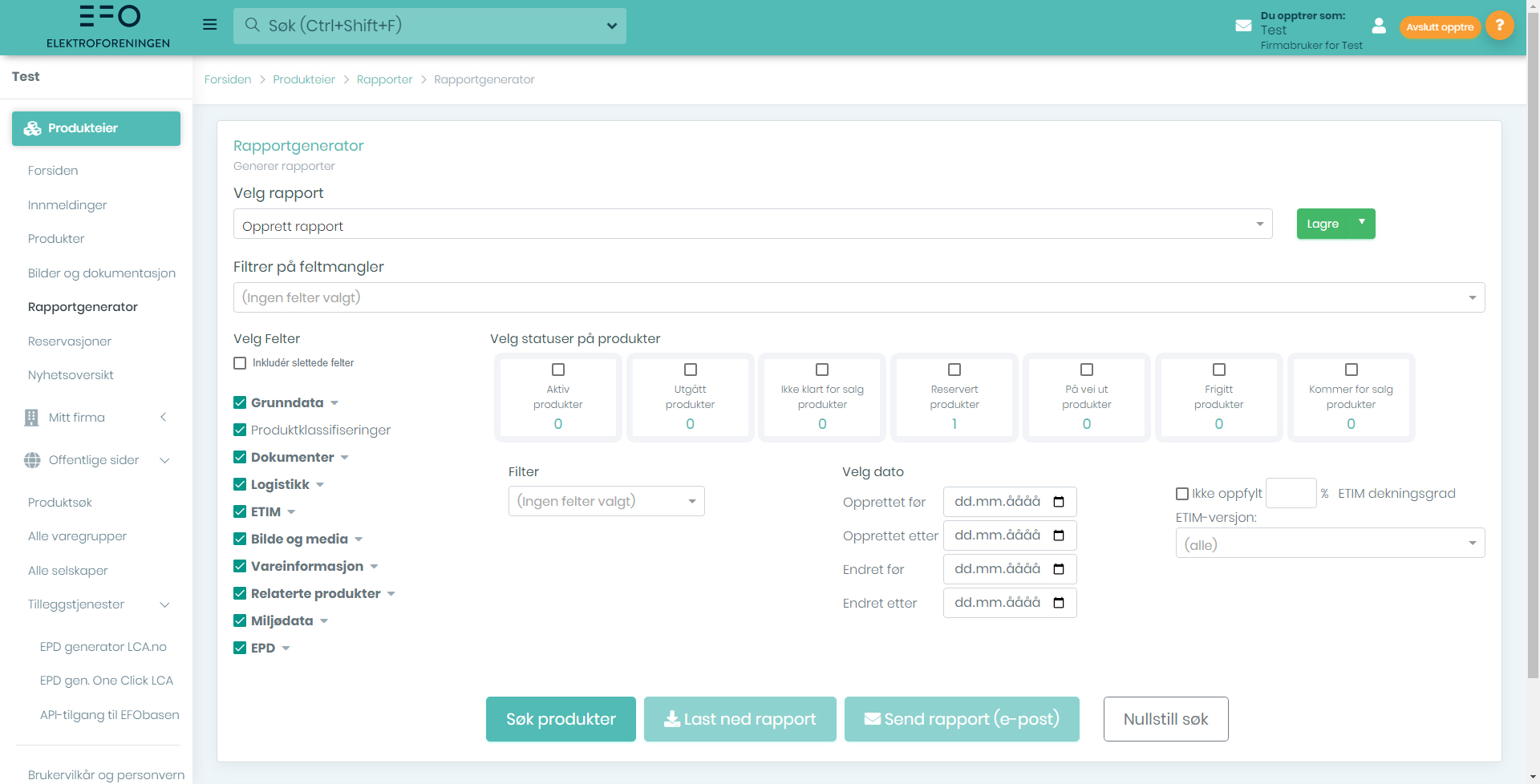Open calendar picker for Opprettet før
1540x784 pixels.
tap(1059, 502)
